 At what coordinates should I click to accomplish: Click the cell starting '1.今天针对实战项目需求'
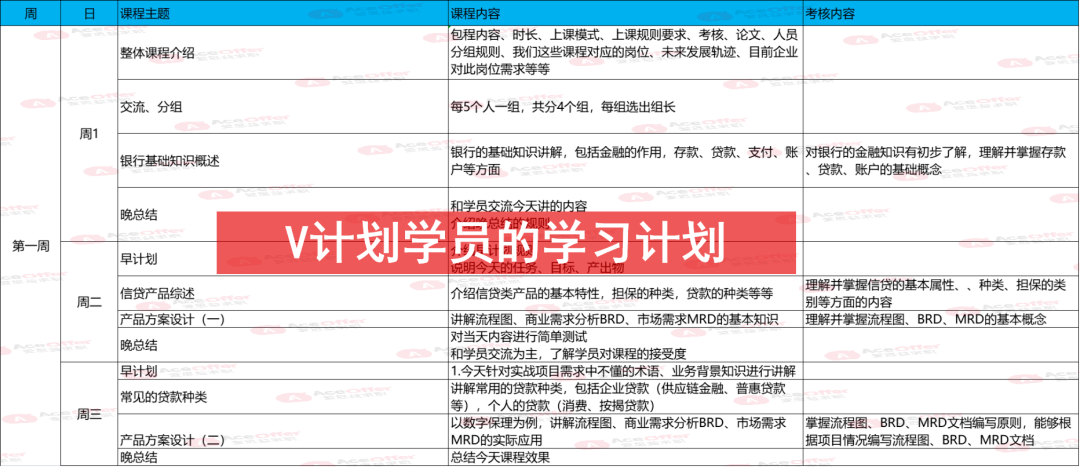(625, 370)
